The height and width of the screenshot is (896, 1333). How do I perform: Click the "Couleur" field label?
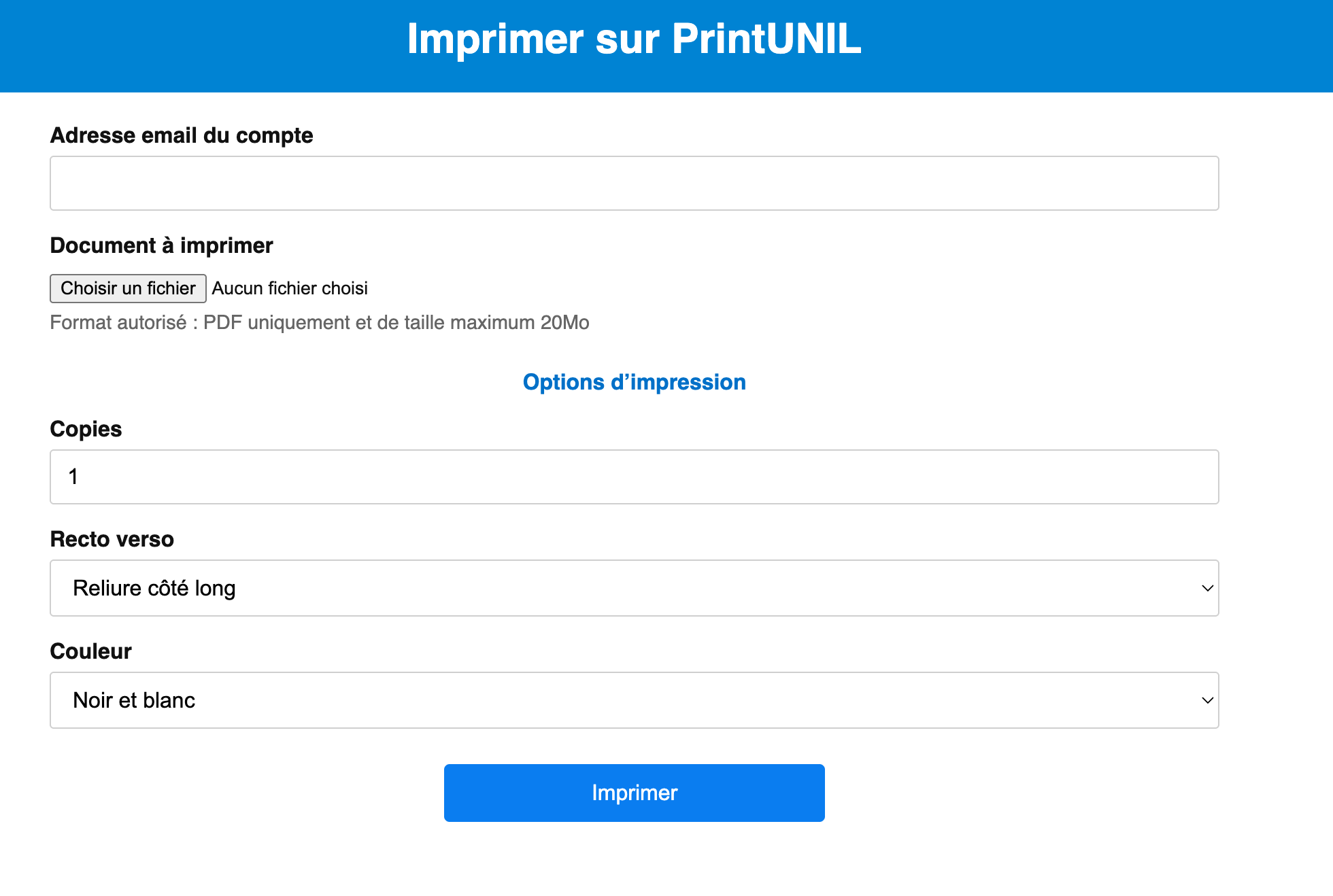[90, 651]
